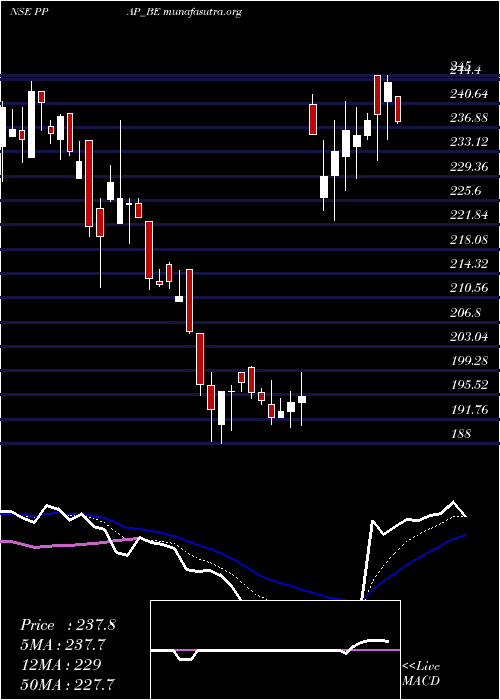Viewport: 500px width, 700px height.
Task: Click the Price : 237.8 readout
Action: (x=68, y=625)
